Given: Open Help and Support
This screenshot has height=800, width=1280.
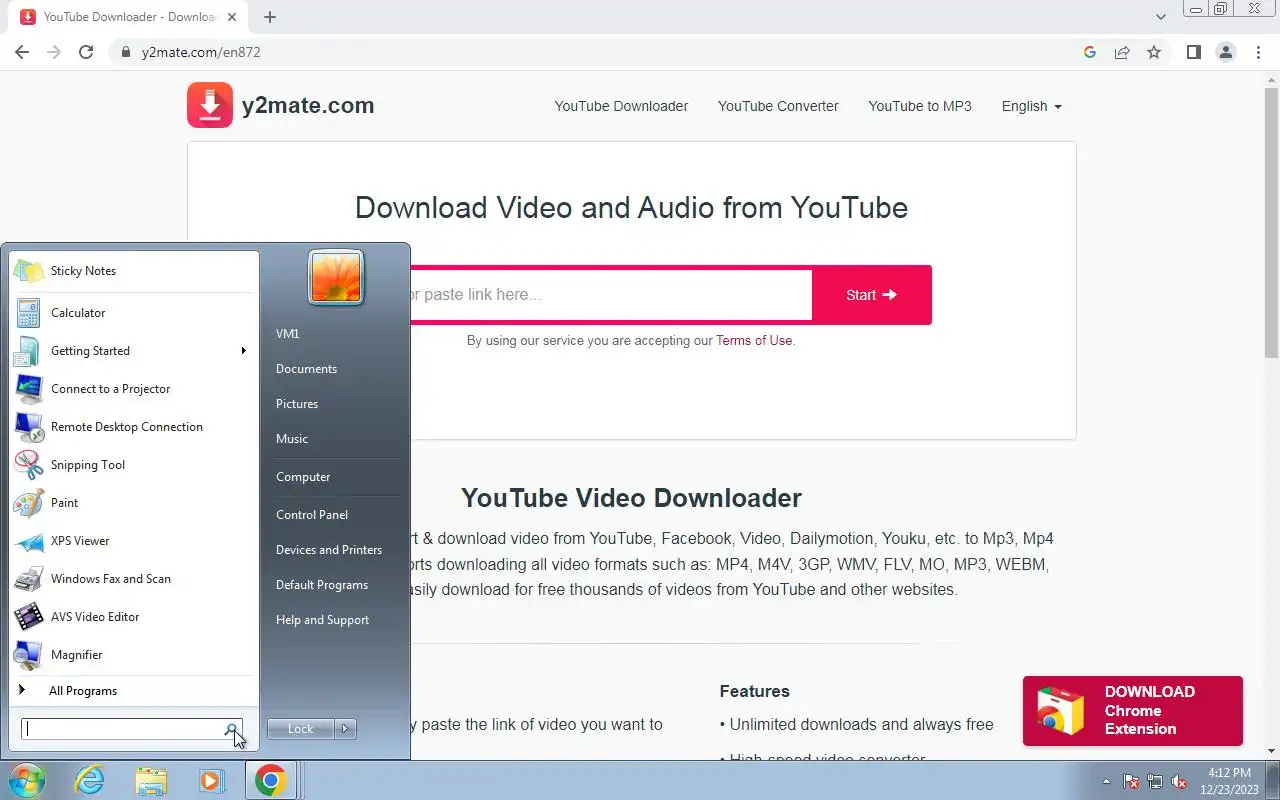Looking at the screenshot, I should pyautogui.click(x=322, y=620).
